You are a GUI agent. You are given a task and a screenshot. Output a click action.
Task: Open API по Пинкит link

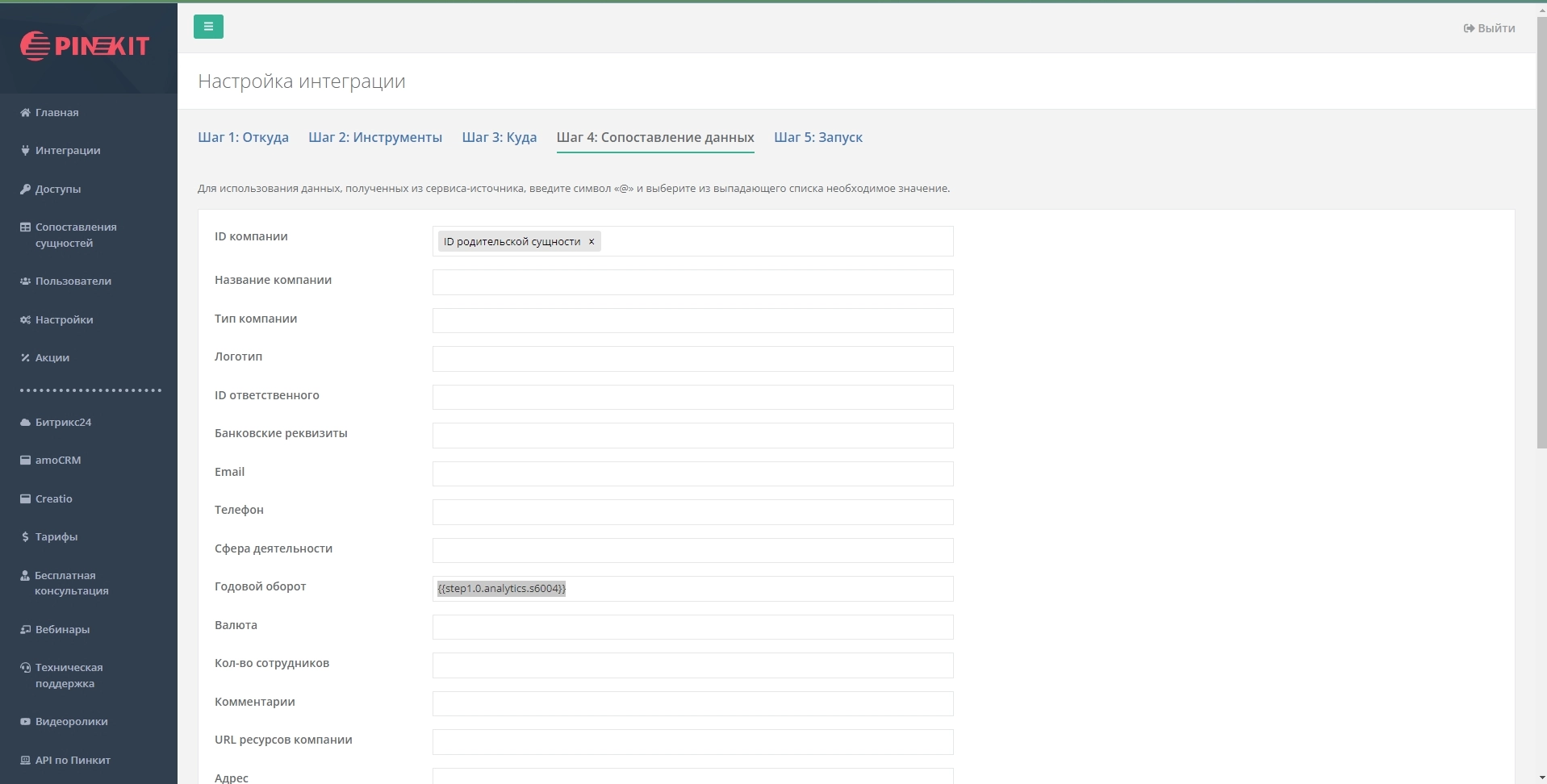click(72, 760)
